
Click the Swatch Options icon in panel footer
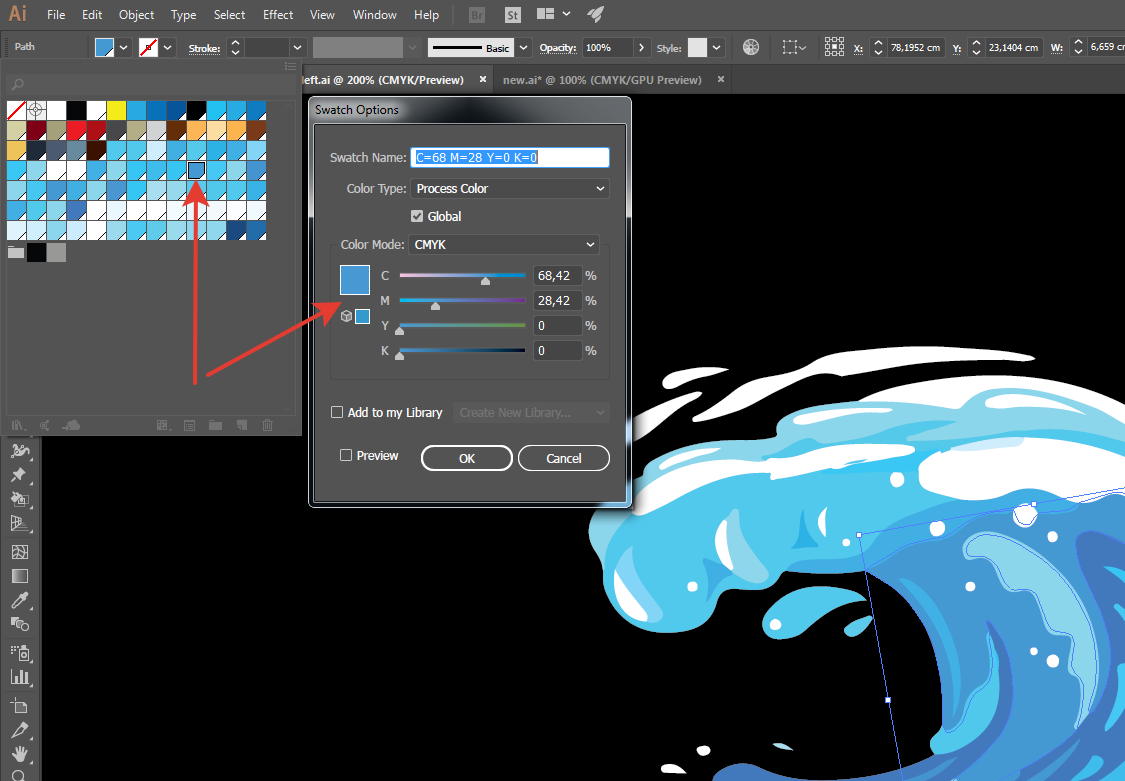(189, 425)
